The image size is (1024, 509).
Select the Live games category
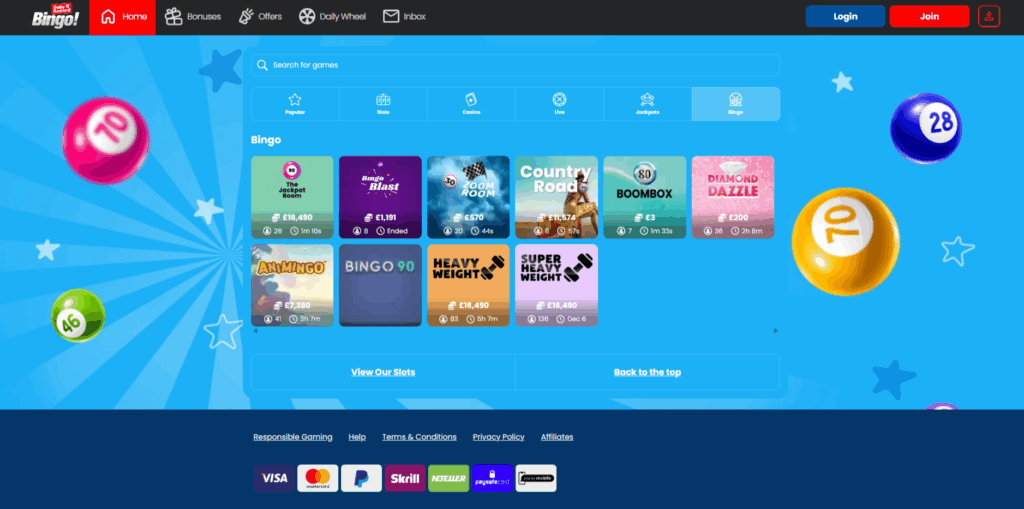click(x=559, y=103)
